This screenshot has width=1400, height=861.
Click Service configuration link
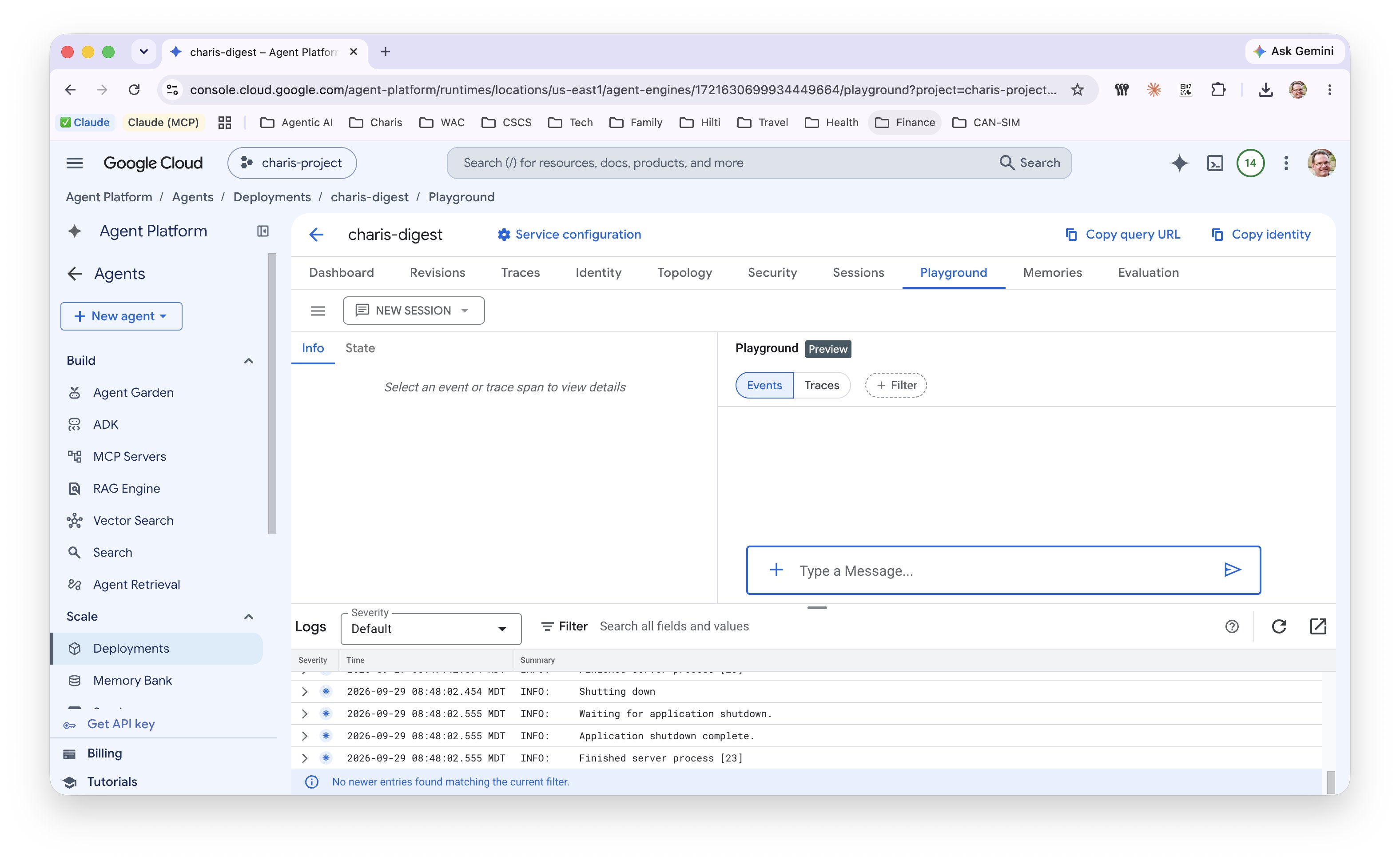(569, 234)
